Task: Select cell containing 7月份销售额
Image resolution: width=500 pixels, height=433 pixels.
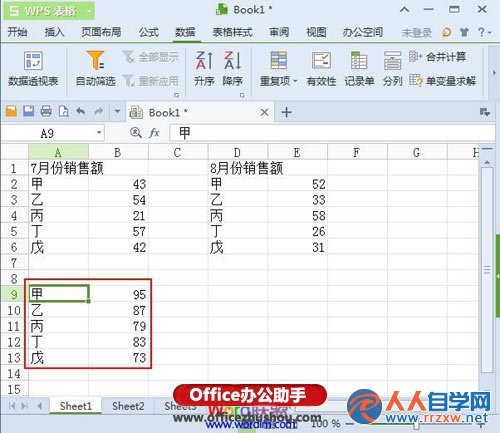Action: click(x=58, y=168)
